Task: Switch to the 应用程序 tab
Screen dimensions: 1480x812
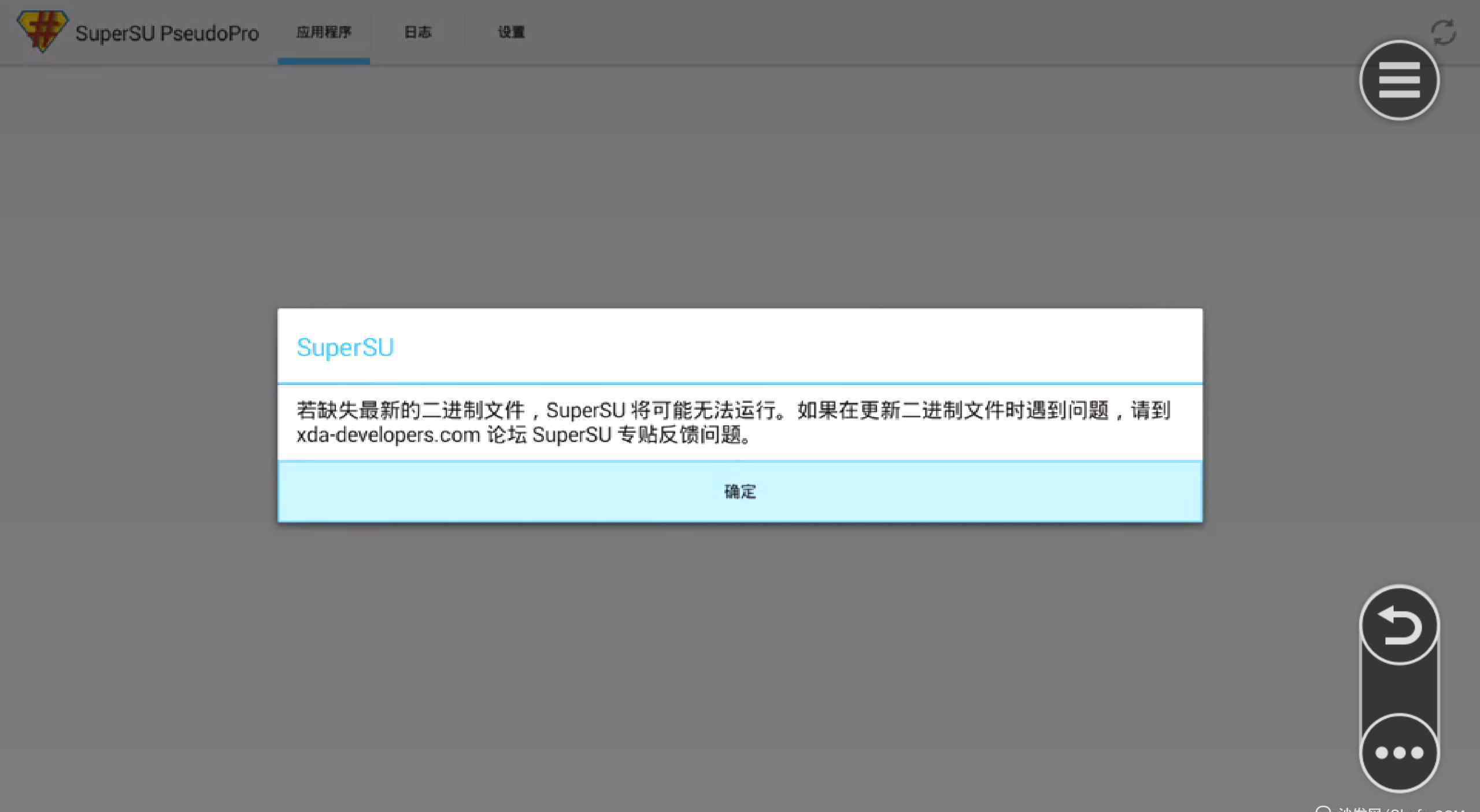Action: tap(324, 32)
